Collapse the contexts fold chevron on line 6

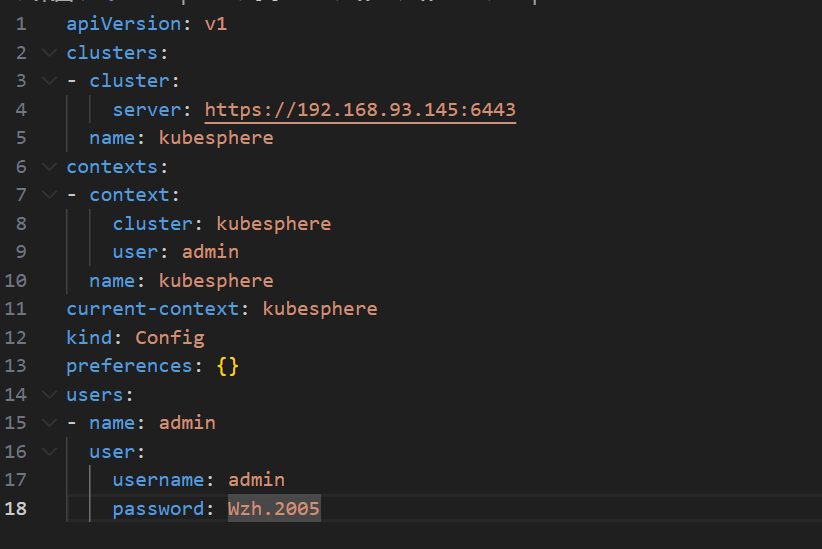coord(49,167)
